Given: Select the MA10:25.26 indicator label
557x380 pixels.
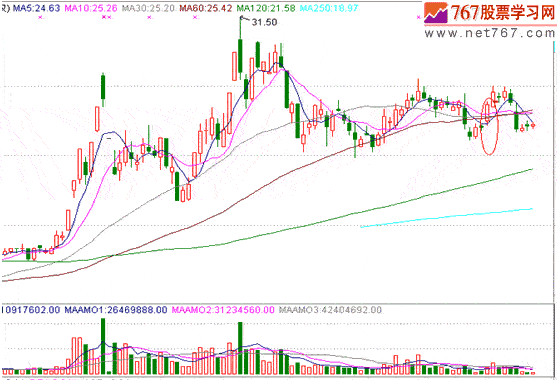Looking at the screenshot, I should [91, 8].
